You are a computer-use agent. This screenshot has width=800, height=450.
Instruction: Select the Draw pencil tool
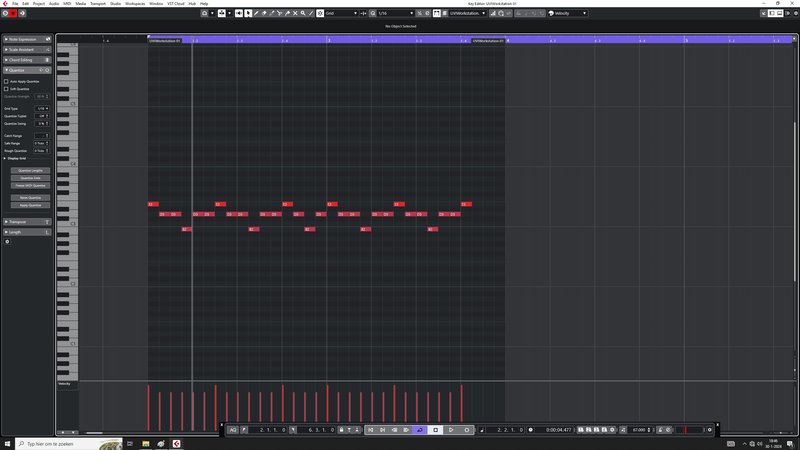point(256,13)
